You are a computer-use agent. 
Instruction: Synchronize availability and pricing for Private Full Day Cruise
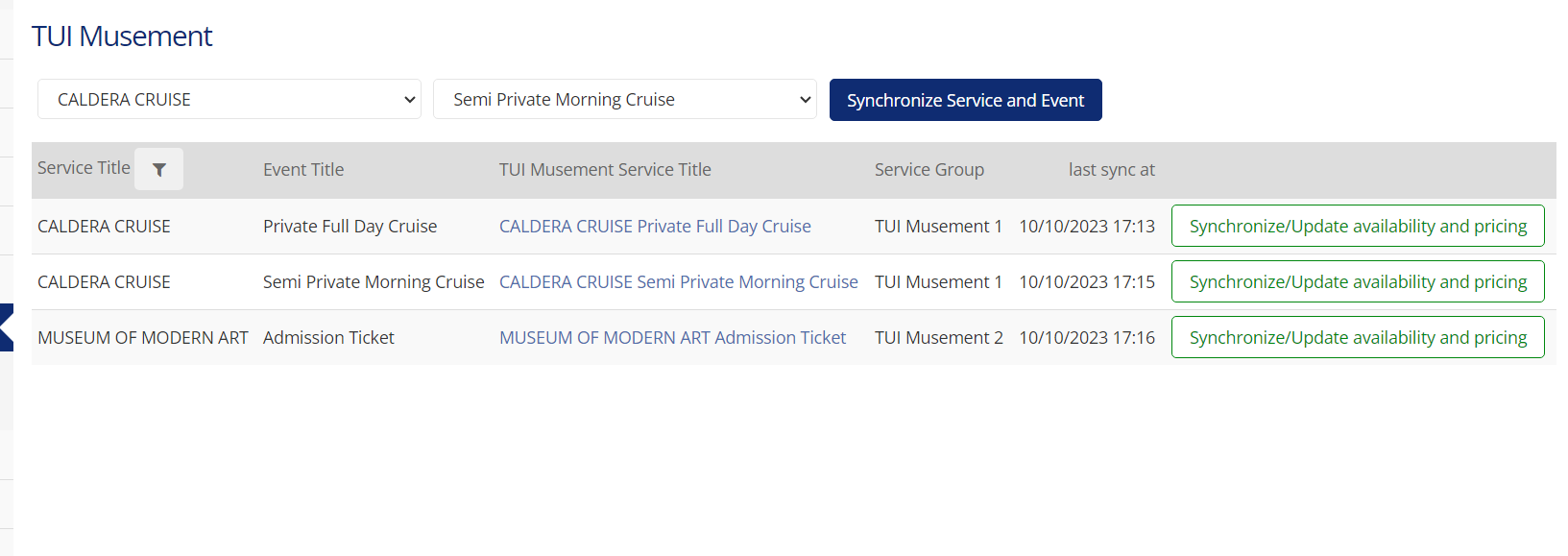click(x=1358, y=227)
